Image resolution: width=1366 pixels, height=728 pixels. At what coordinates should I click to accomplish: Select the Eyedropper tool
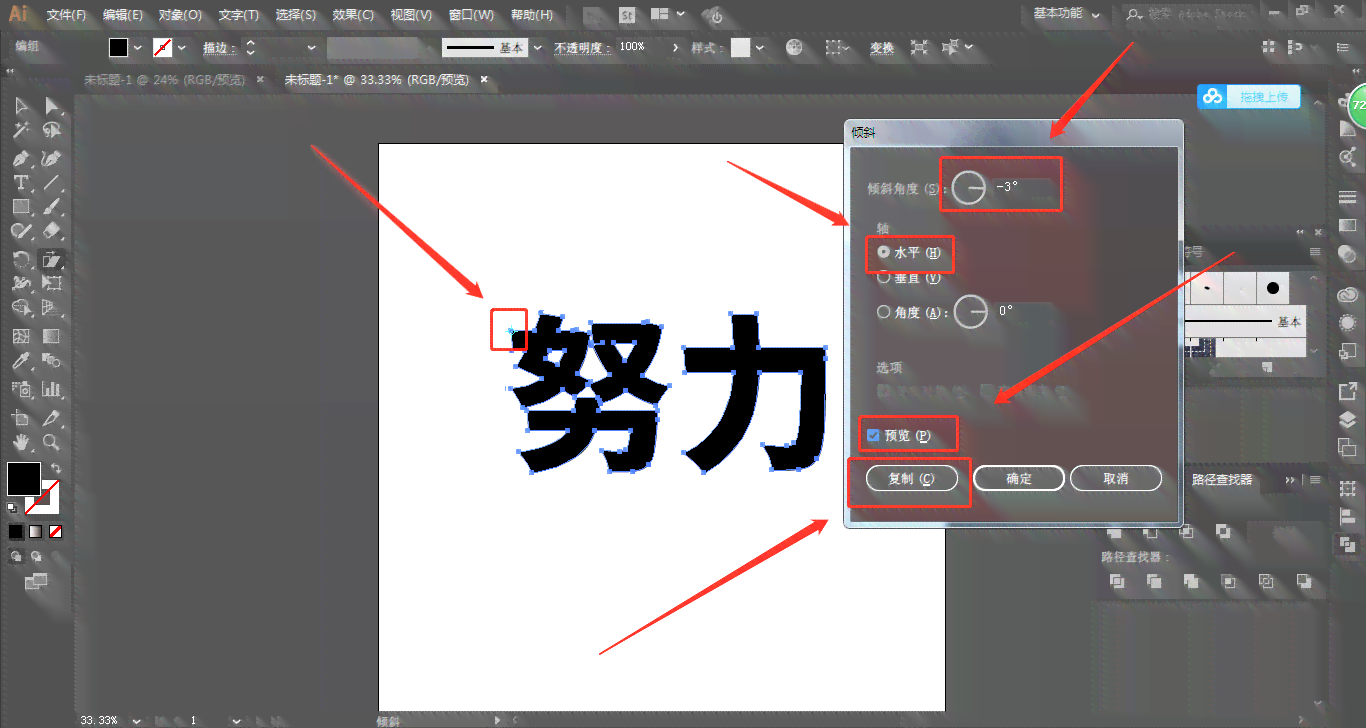[21, 362]
